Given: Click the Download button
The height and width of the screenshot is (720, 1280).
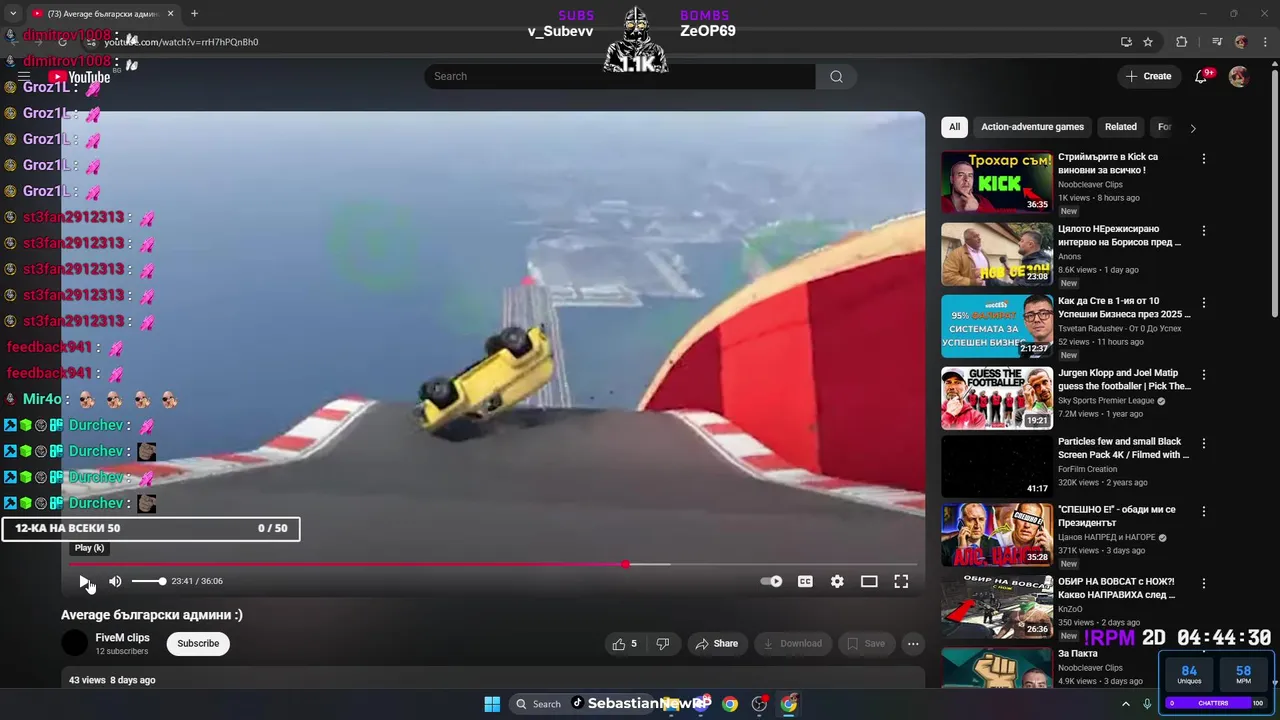Looking at the screenshot, I should 792,644.
